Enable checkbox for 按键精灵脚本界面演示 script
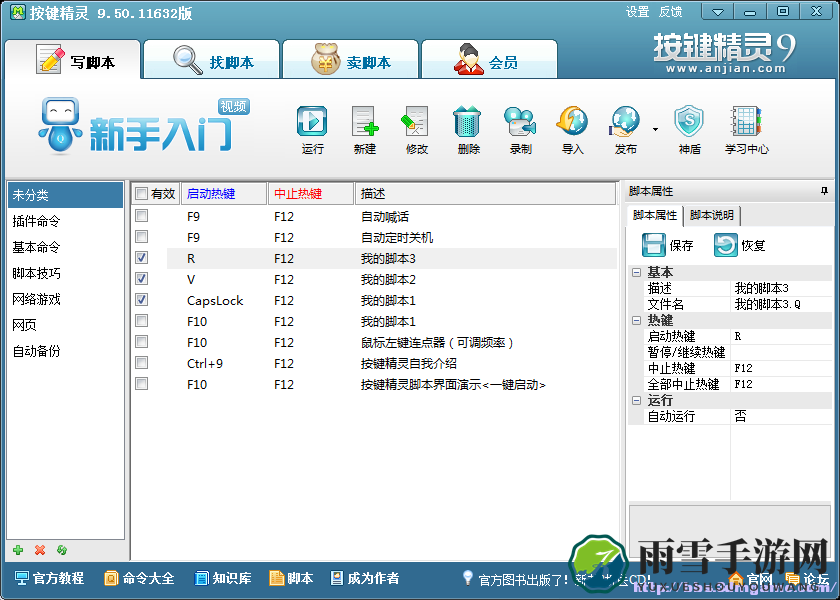The width and height of the screenshot is (840, 600). (141, 384)
